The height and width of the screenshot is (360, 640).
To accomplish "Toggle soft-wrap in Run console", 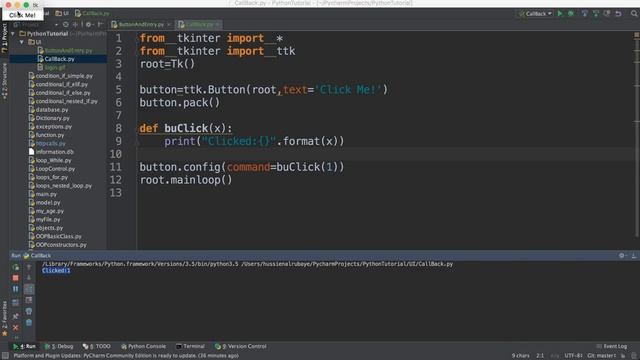I will pyautogui.click(x=29, y=289).
